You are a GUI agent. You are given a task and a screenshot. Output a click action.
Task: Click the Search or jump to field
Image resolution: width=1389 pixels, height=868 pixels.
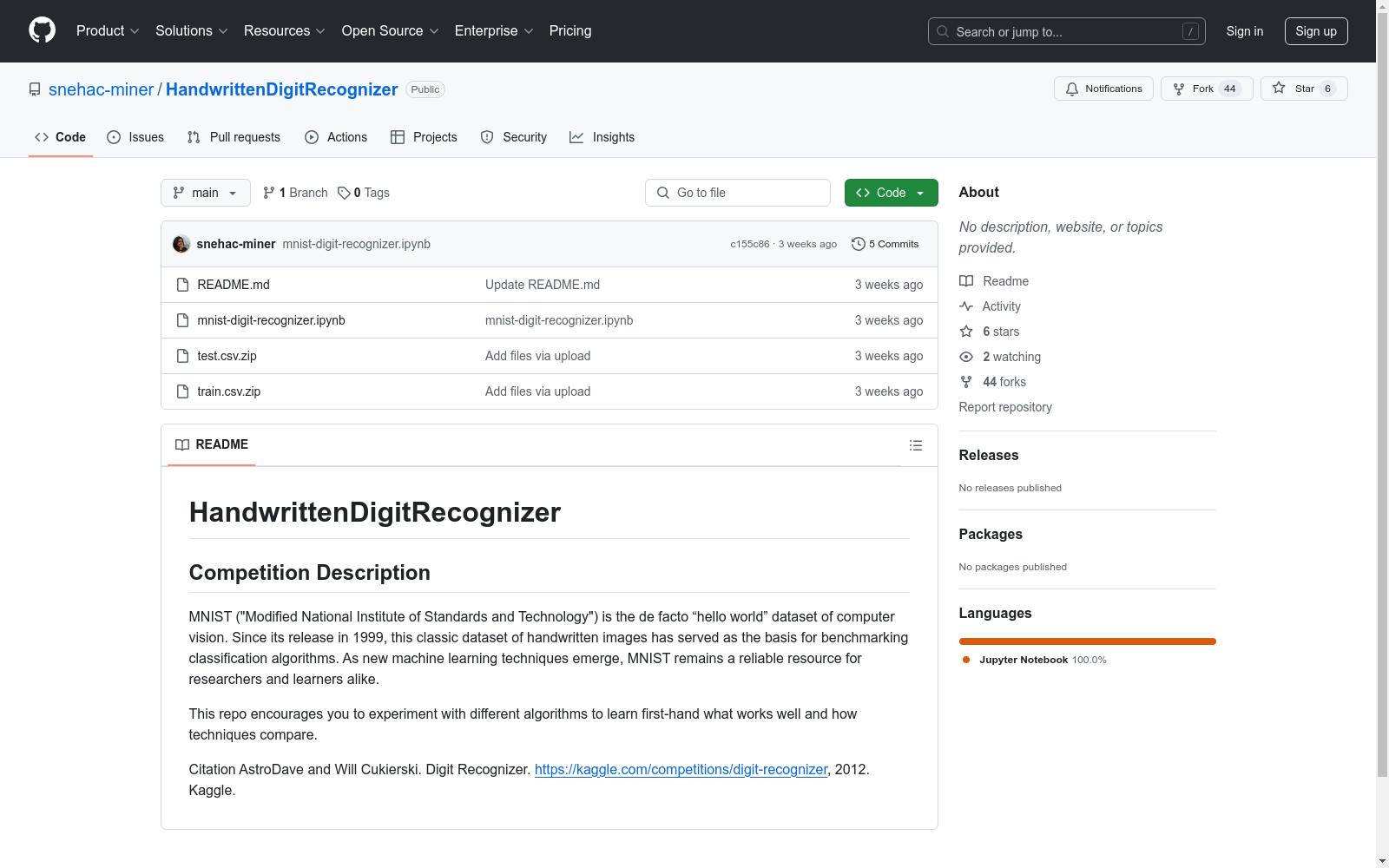click(x=1067, y=31)
